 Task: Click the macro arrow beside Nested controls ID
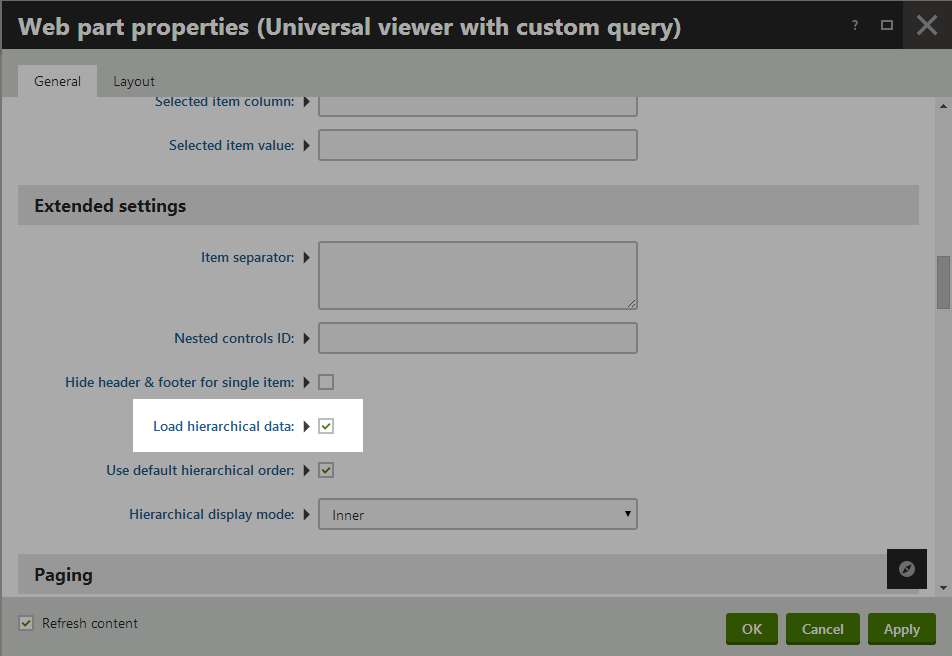pos(307,338)
